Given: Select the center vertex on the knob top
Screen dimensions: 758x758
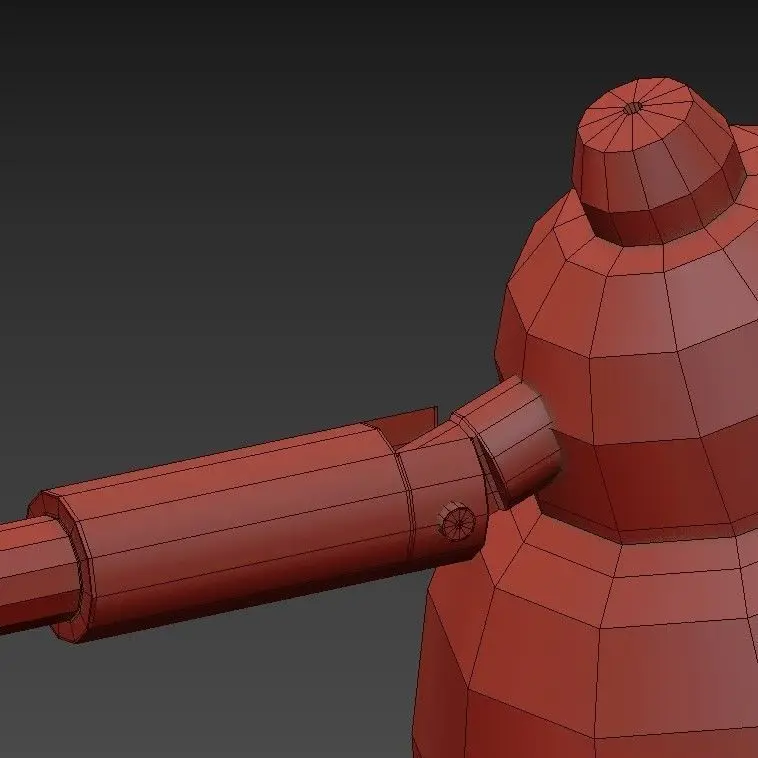Looking at the screenshot, I should [x=632, y=108].
